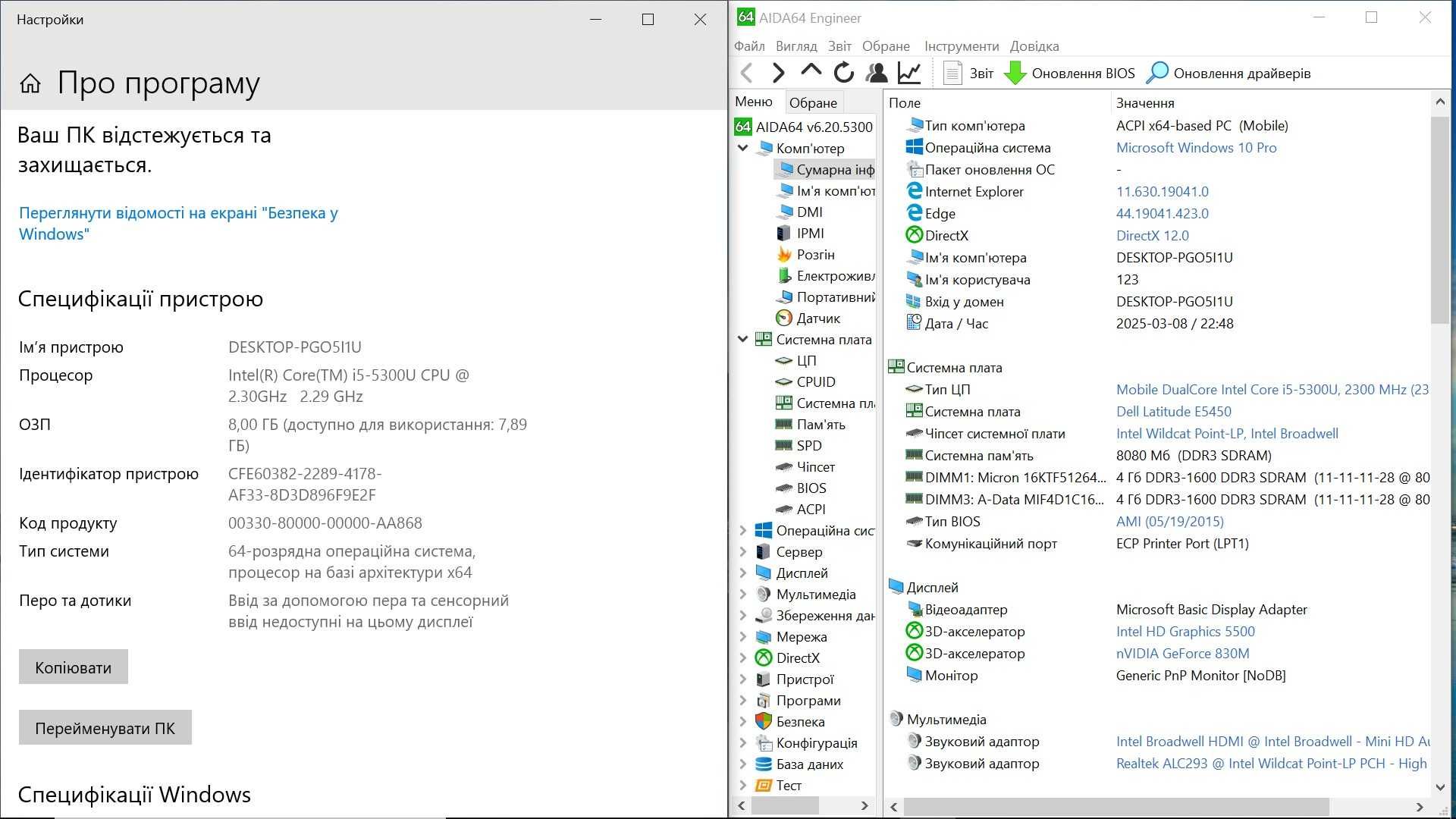Click the Перейменувати ПК button
The width and height of the screenshot is (1456, 819).
coord(105,728)
